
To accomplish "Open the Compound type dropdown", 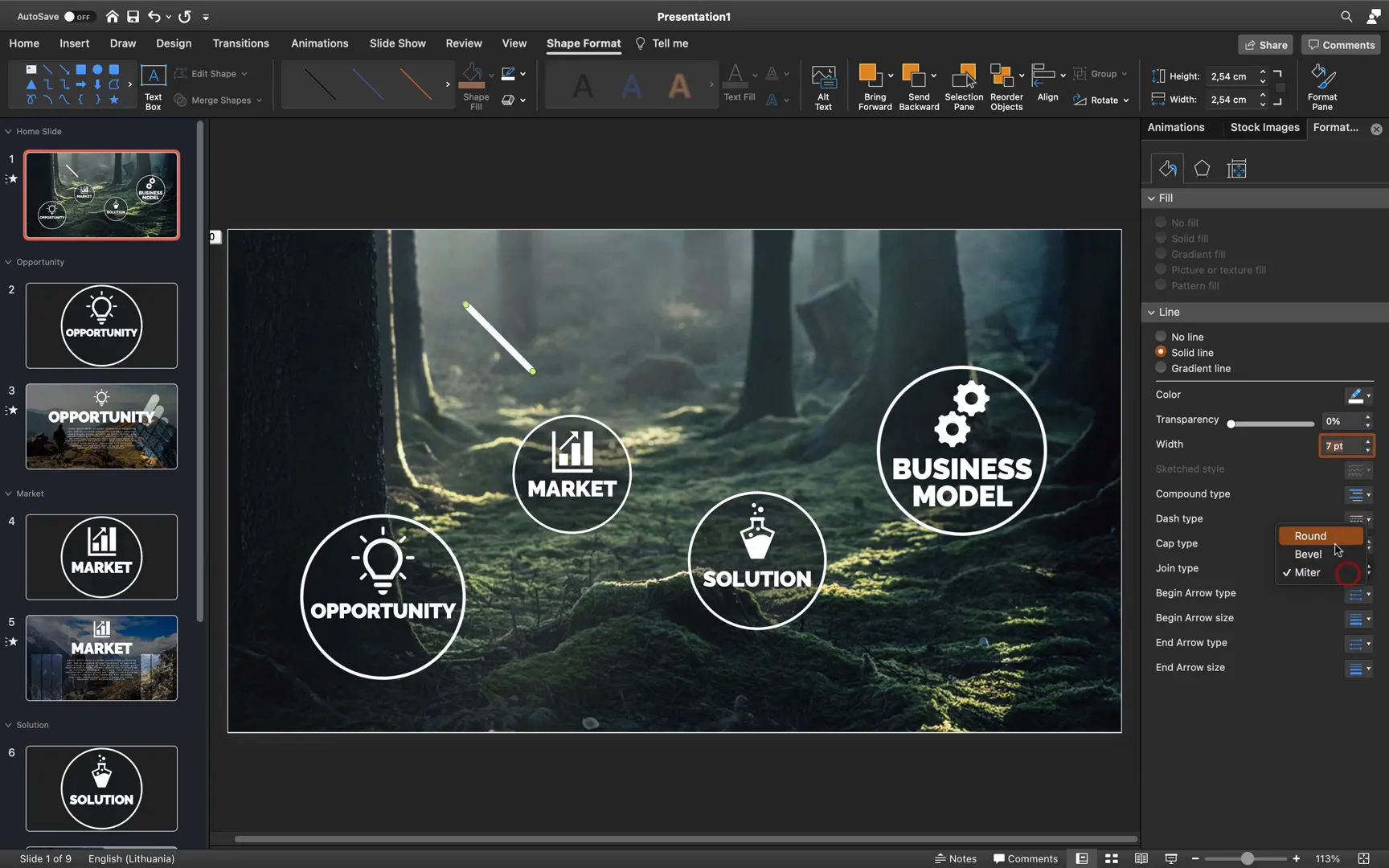I will pyautogui.click(x=1358, y=494).
